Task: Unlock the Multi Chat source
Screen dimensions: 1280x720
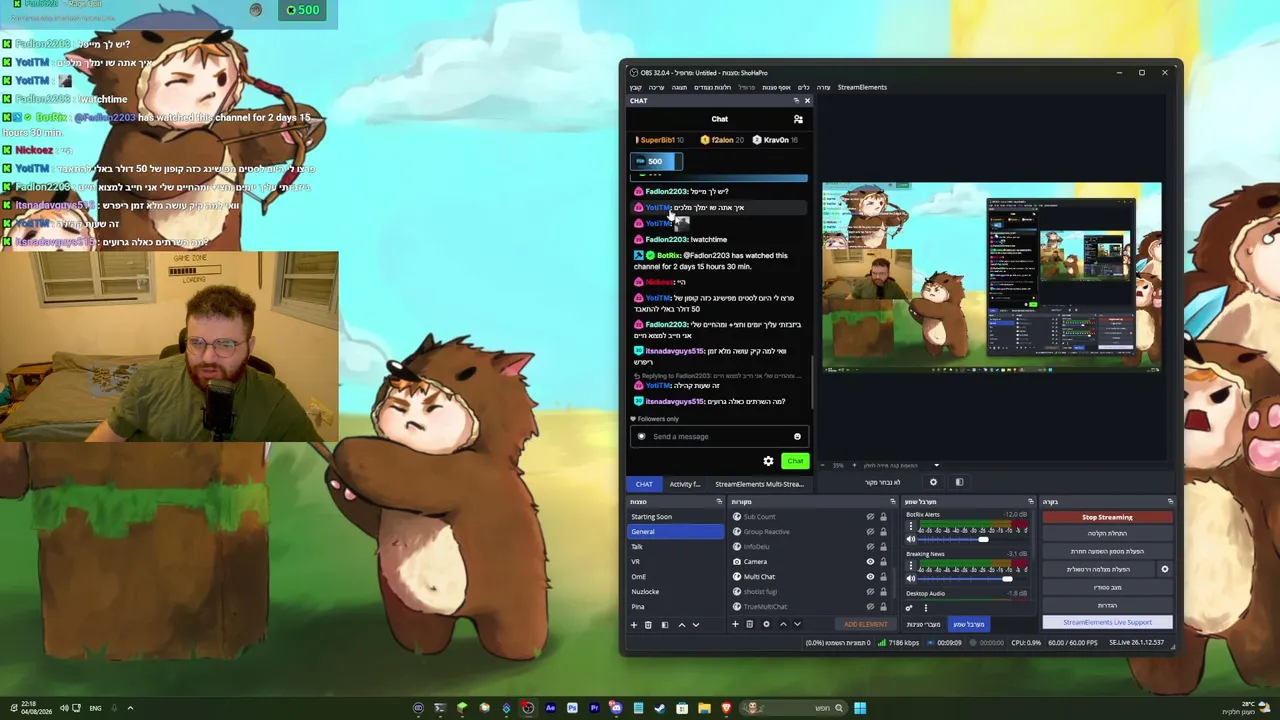Action: [x=883, y=577]
